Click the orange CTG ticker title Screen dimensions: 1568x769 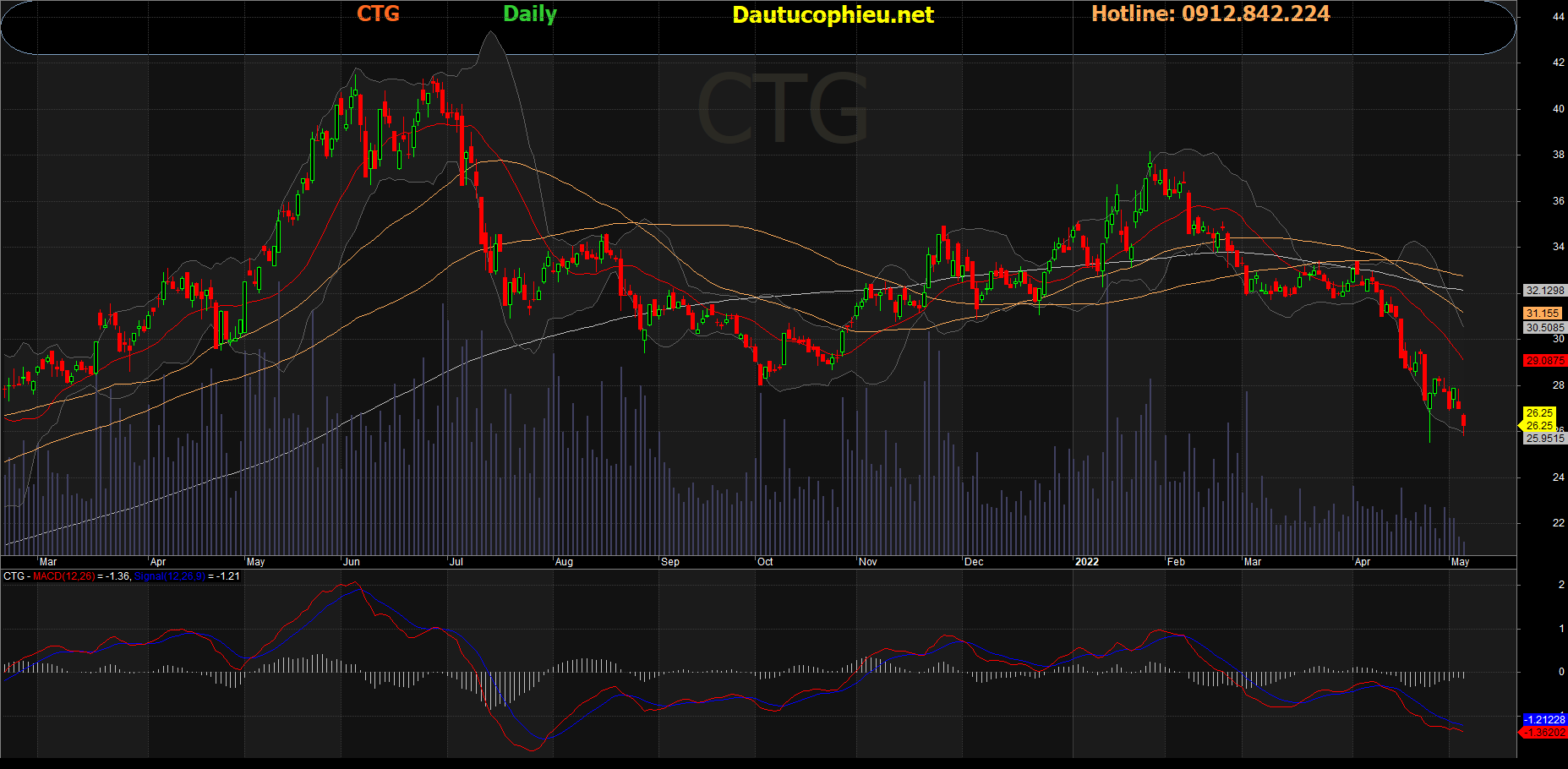coord(378,14)
